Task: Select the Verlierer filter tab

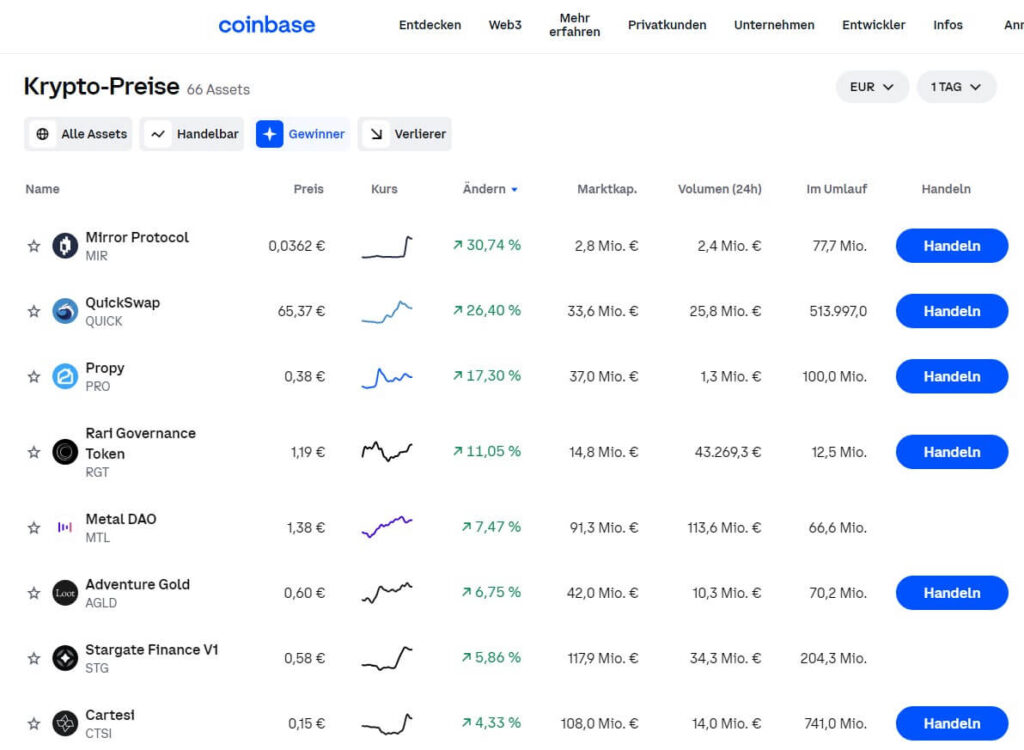Action: (x=405, y=134)
